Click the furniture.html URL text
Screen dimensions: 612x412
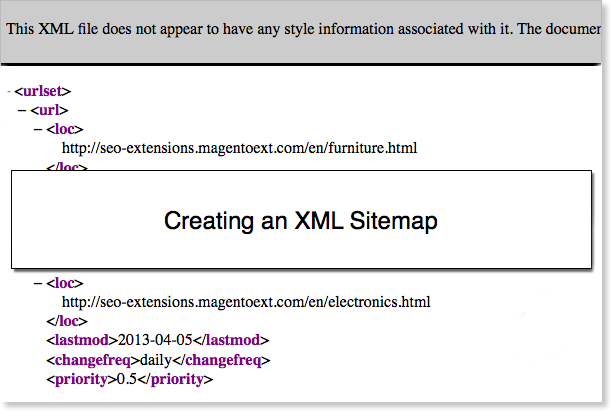coord(239,148)
